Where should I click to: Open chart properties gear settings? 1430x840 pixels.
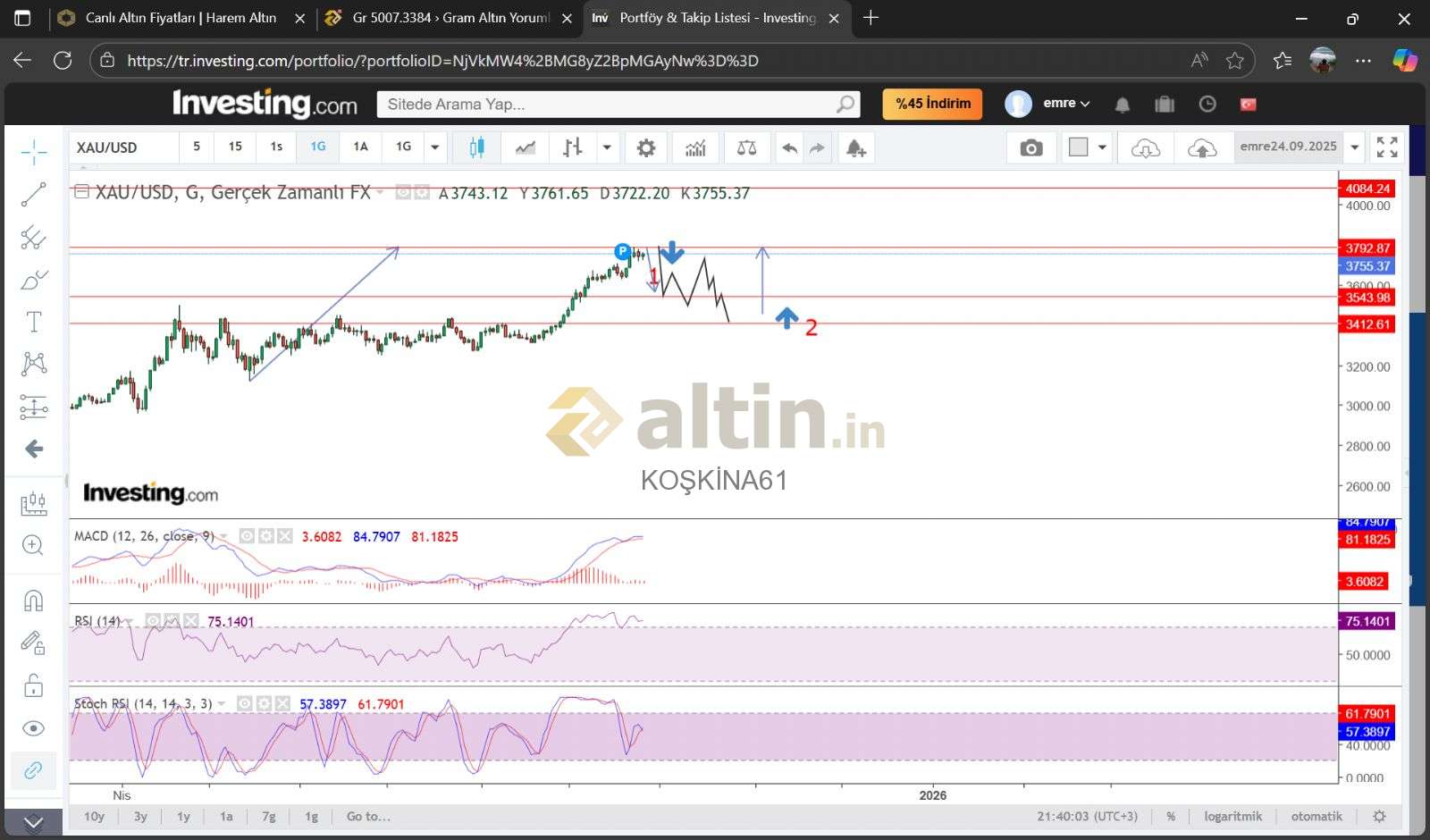pos(645,147)
